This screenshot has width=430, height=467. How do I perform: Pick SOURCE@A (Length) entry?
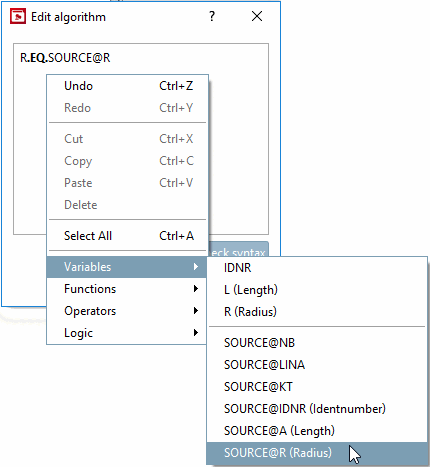click(317, 431)
